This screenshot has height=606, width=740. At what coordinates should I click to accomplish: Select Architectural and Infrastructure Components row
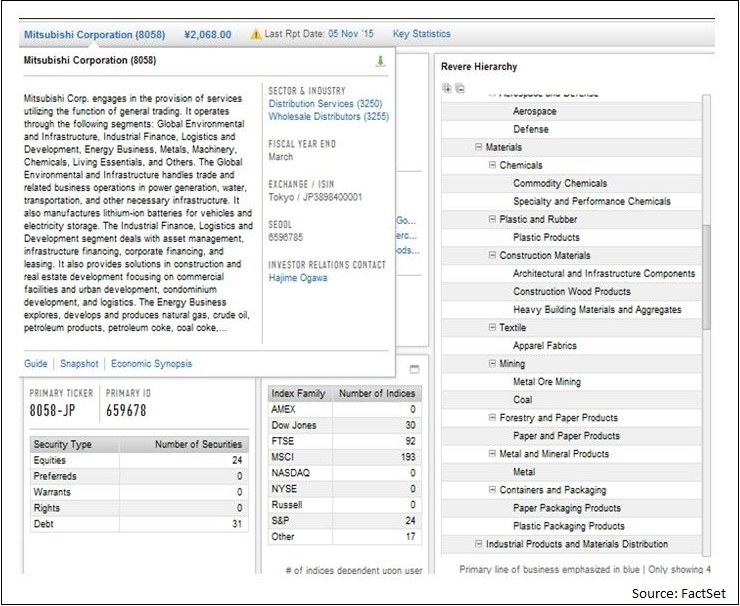pos(572,273)
